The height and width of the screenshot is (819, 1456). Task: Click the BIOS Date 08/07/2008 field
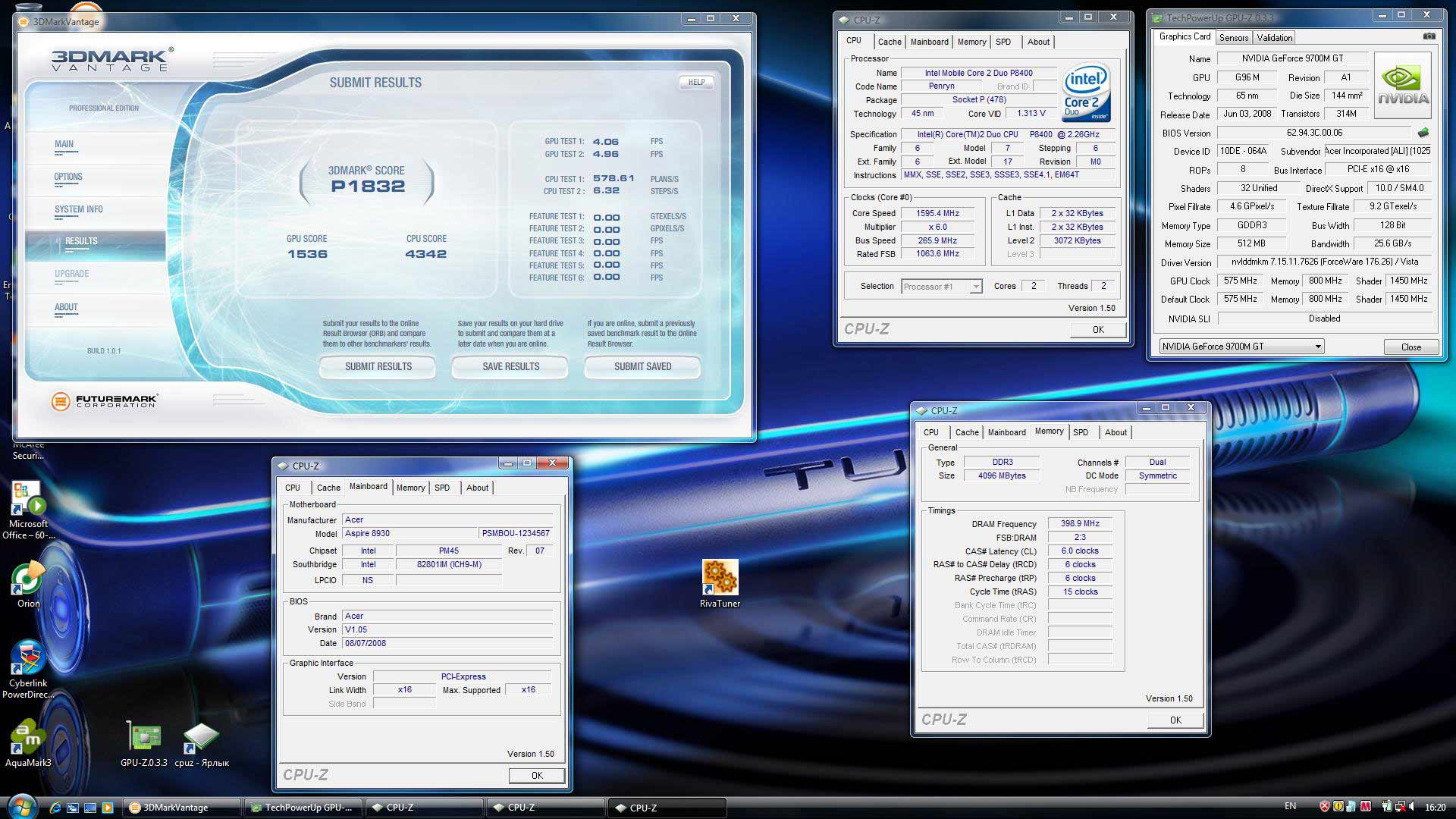tap(447, 643)
